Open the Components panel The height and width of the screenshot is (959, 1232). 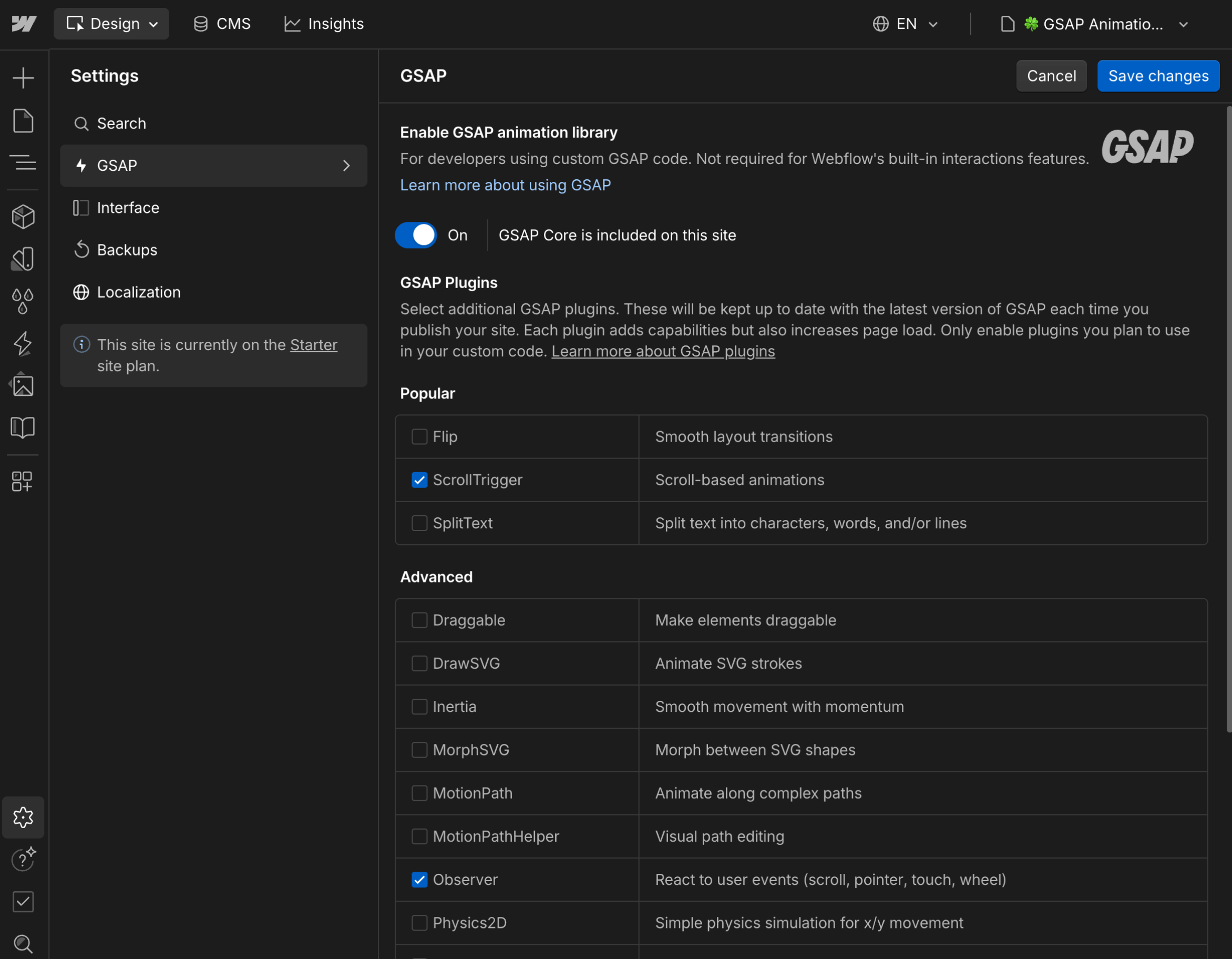pos(23,216)
